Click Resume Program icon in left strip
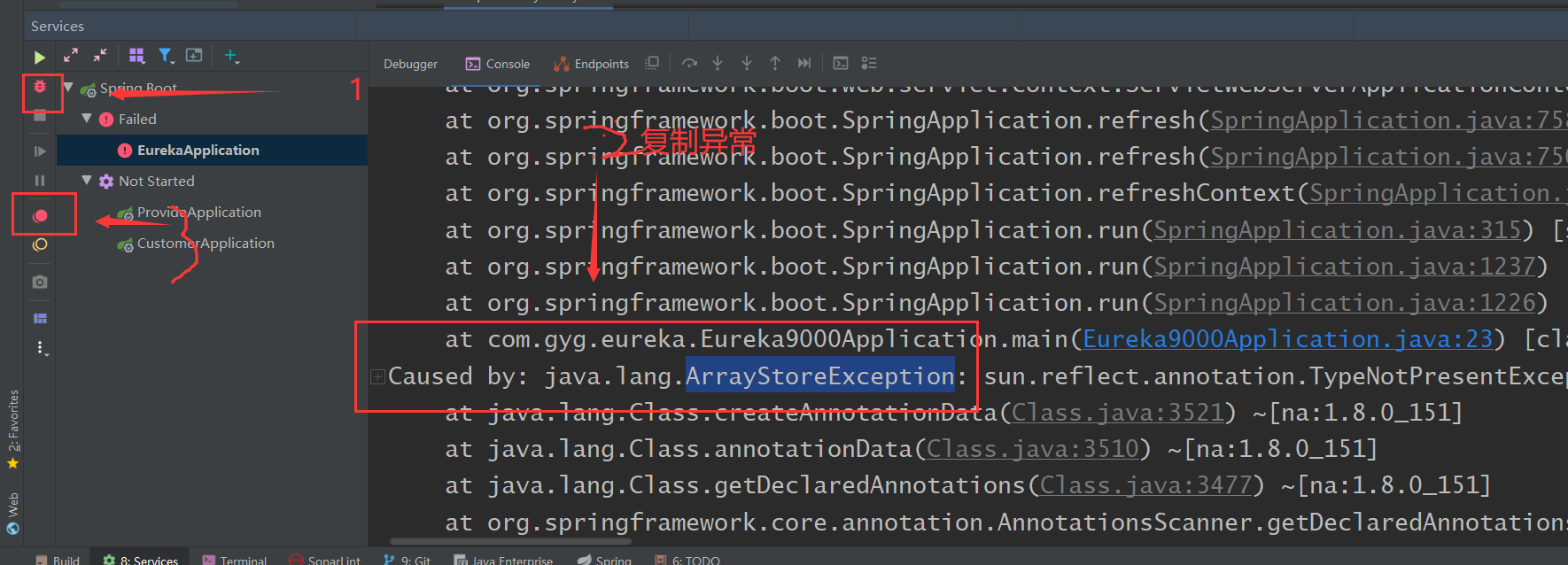This screenshot has width=1568, height=565. tap(40, 151)
